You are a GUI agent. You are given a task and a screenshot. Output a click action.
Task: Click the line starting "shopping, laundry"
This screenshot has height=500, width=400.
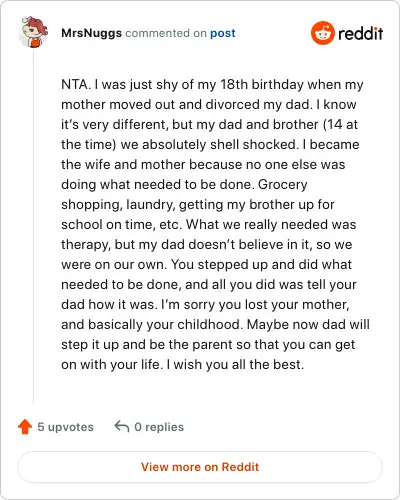click(198, 205)
